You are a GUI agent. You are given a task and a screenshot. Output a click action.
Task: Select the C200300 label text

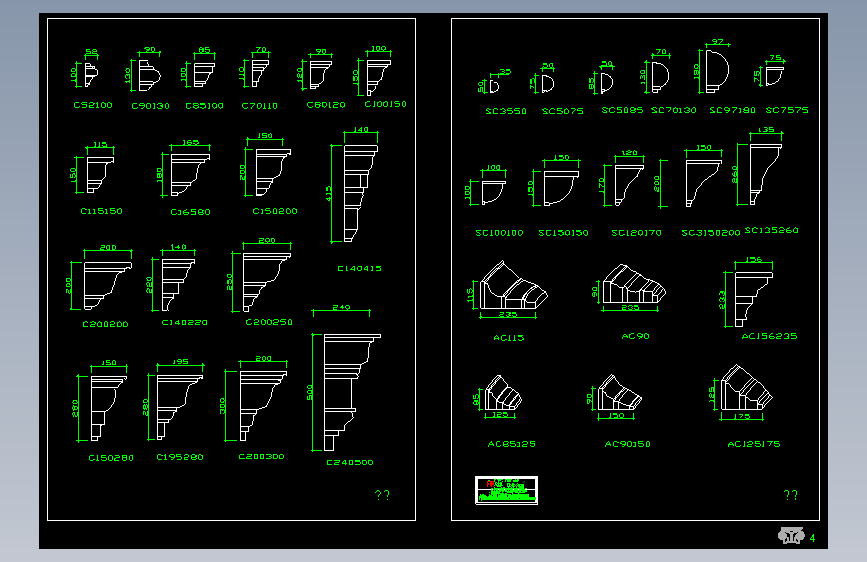[x=261, y=457]
